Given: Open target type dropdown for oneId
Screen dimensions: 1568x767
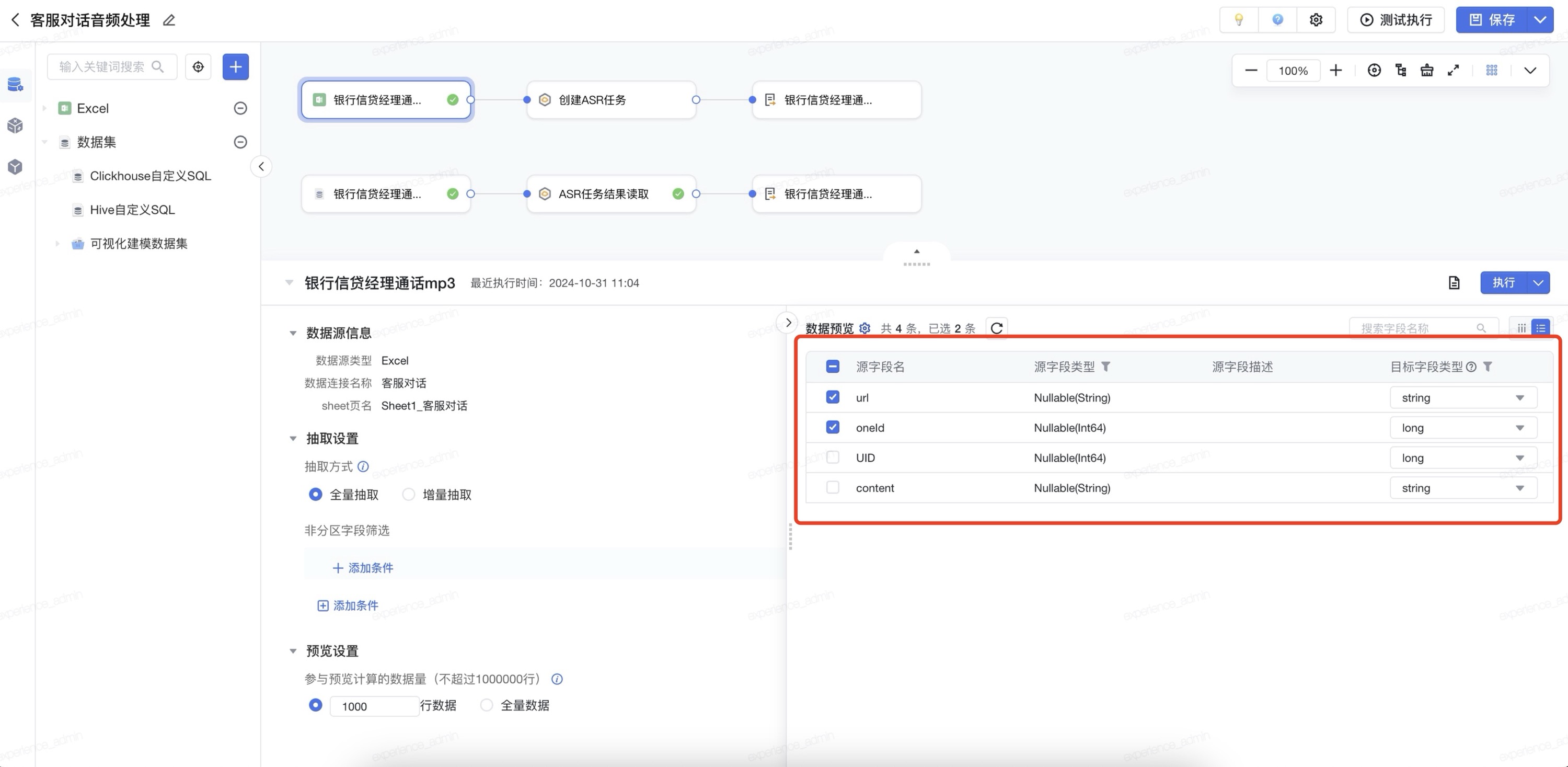Looking at the screenshot, I should [x=1463, y=428].
